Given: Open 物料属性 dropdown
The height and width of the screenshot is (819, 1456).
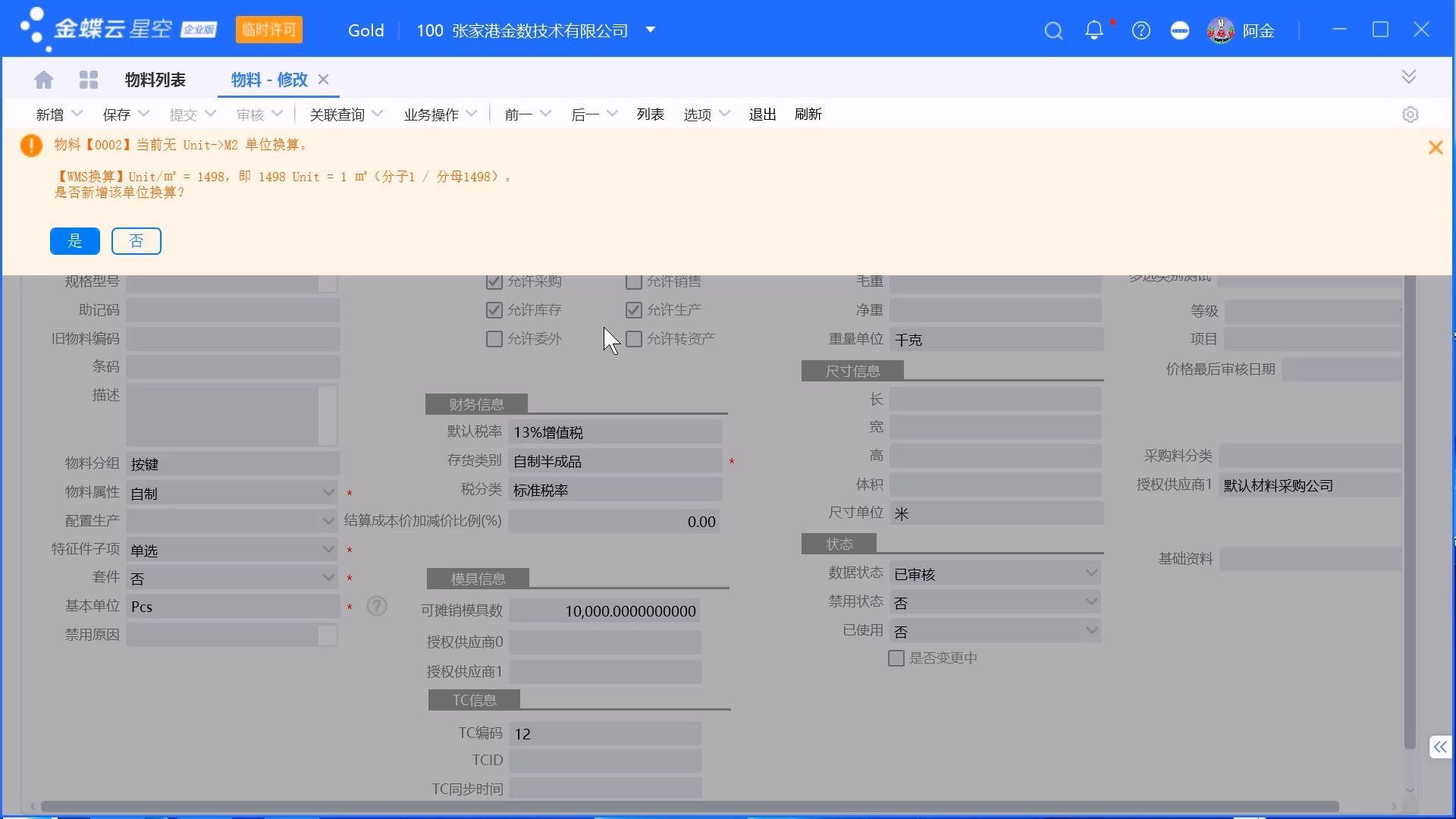Looking at the screenshot, I should pos(328,493).
